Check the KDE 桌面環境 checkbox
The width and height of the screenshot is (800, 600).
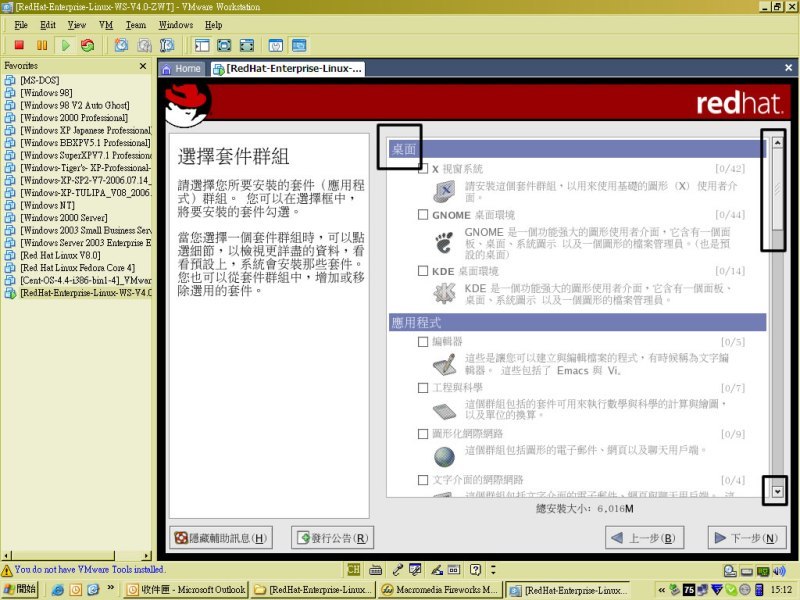coord(423,271)
